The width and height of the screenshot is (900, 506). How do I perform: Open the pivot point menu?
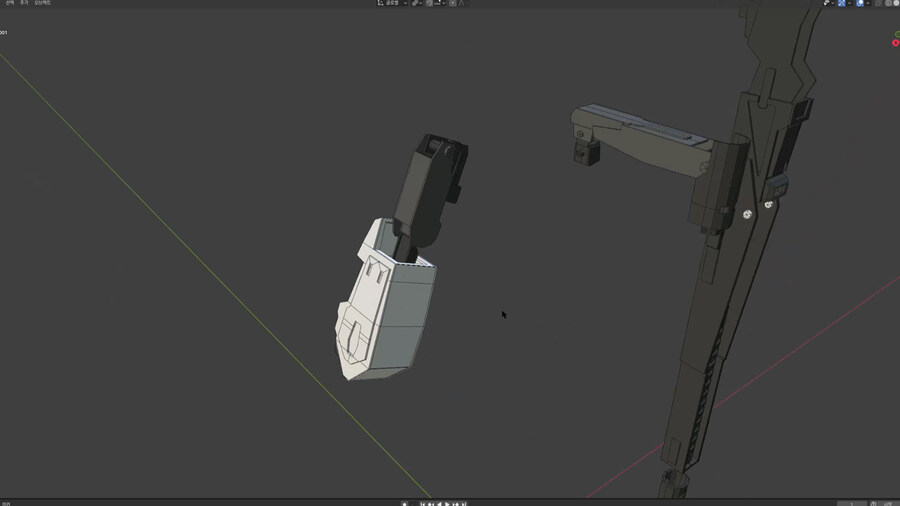click(x=417, y=3)
